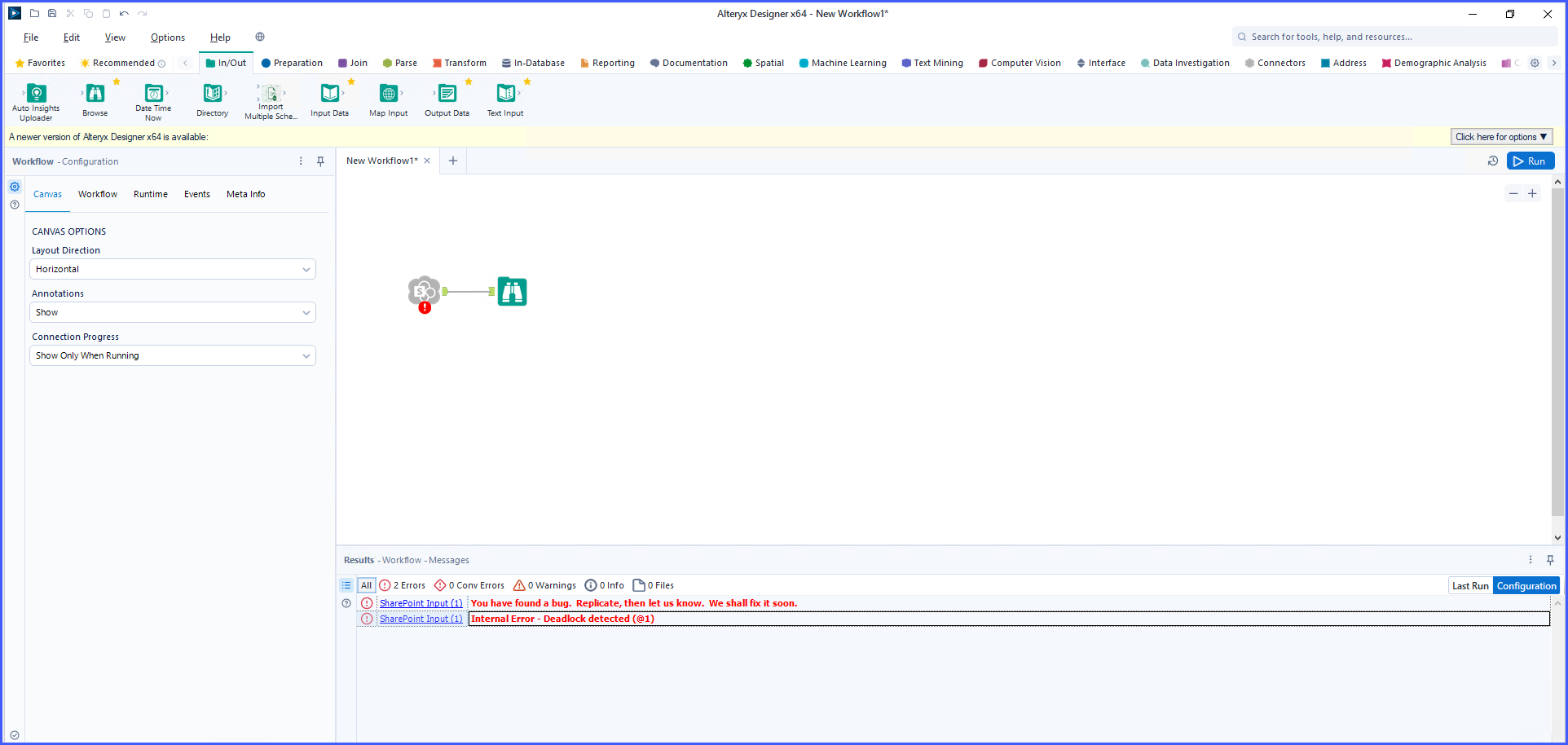Pin the Configuration panel

pos(320,161)
